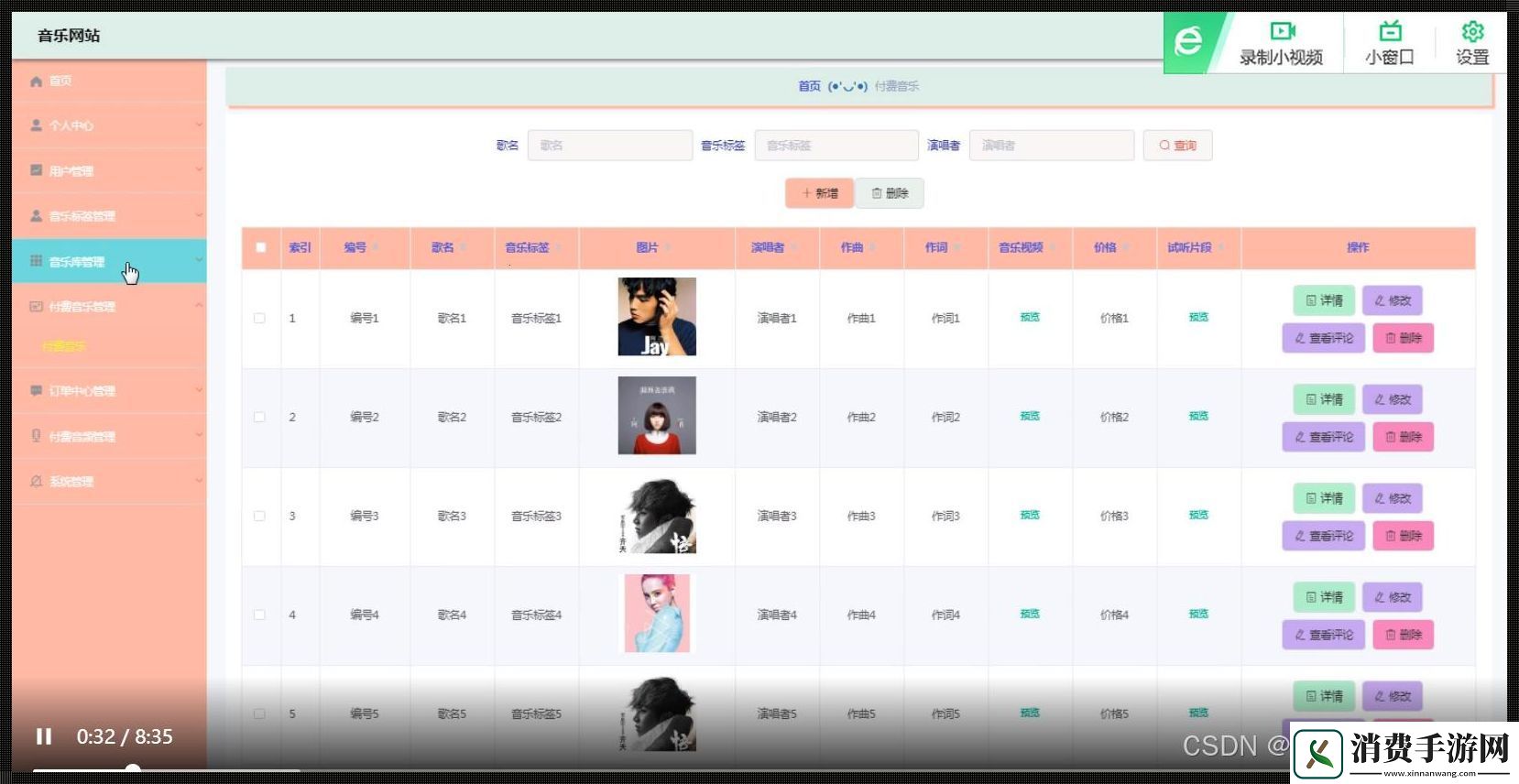Check the checkbox for row 编号2
Viewport: 1519px width, 784px height.
click(x=259, y=417)
